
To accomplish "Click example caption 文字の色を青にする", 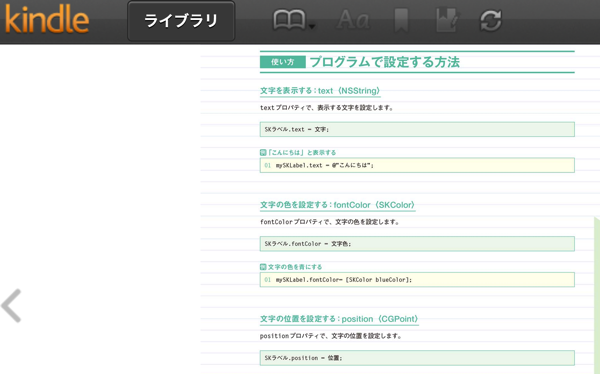I will 291,267.
